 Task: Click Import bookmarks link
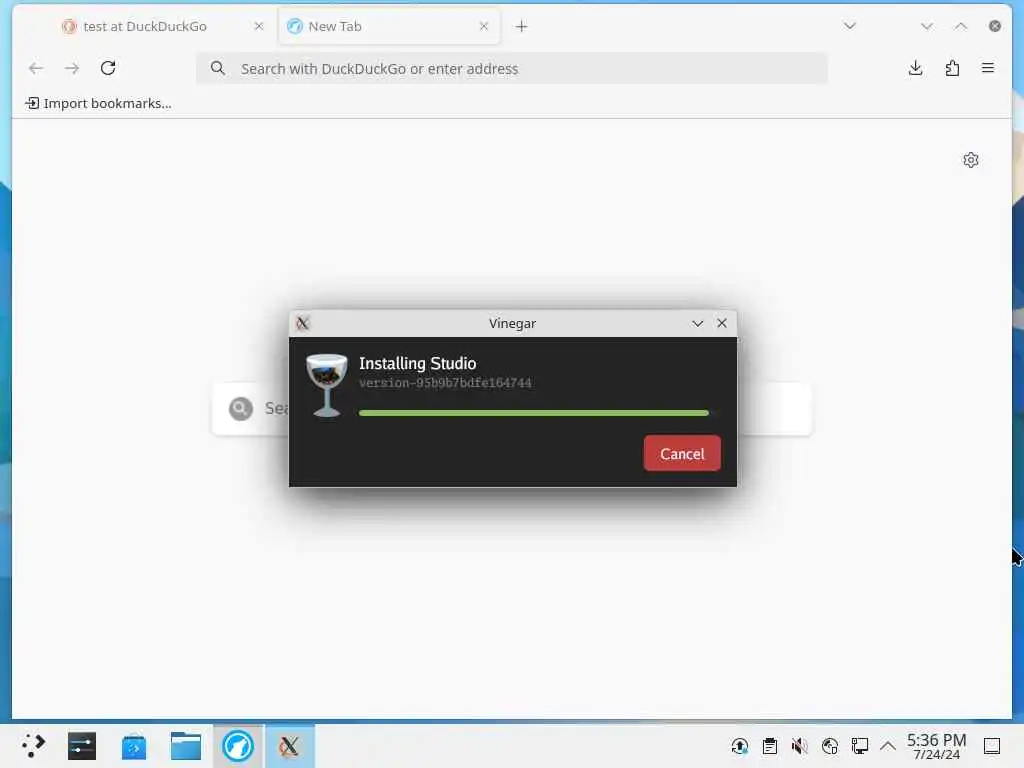[99, 103]
